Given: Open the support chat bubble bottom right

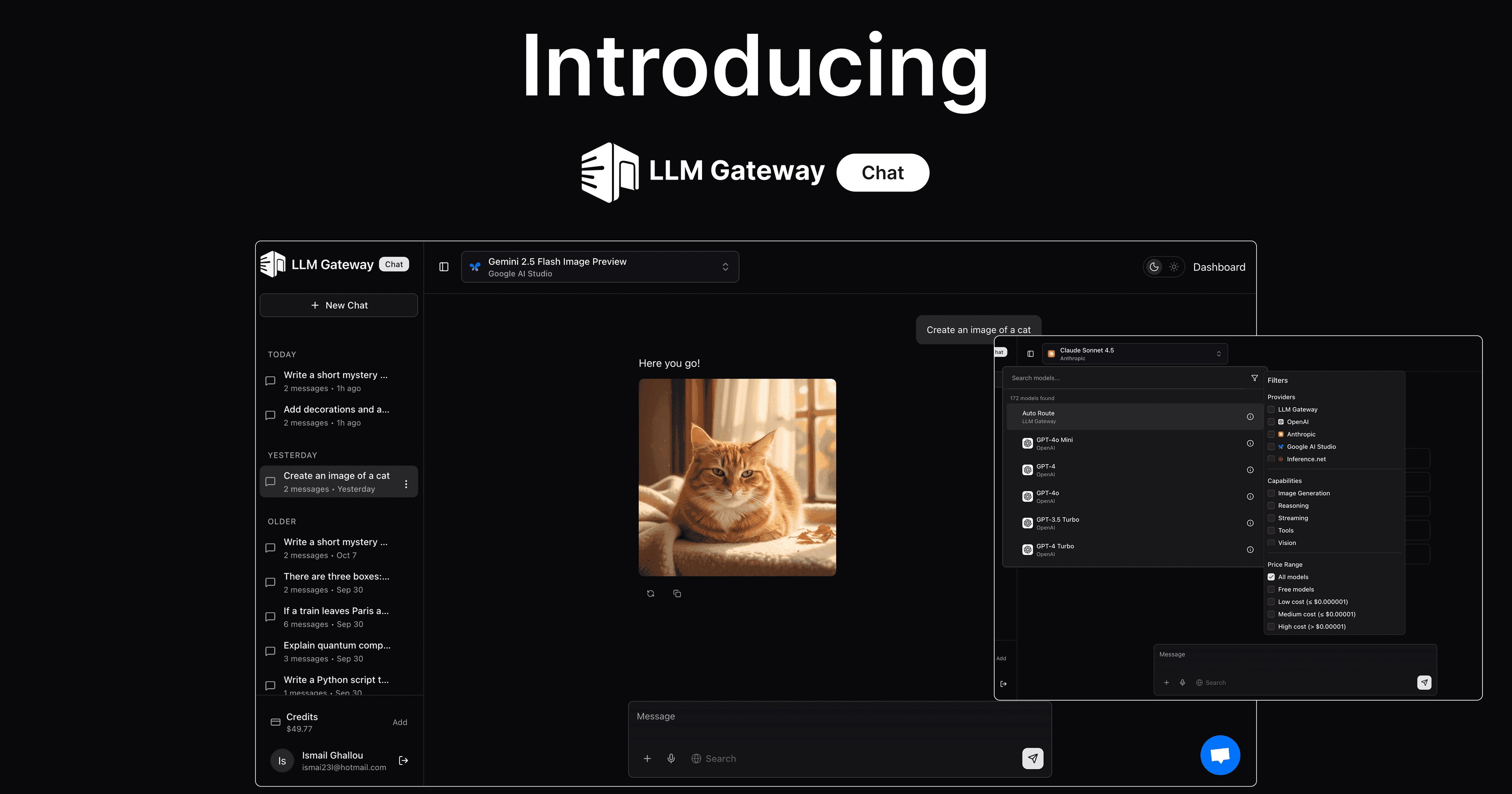Looking at the screenshot, I should click(x=1220, y=755).
